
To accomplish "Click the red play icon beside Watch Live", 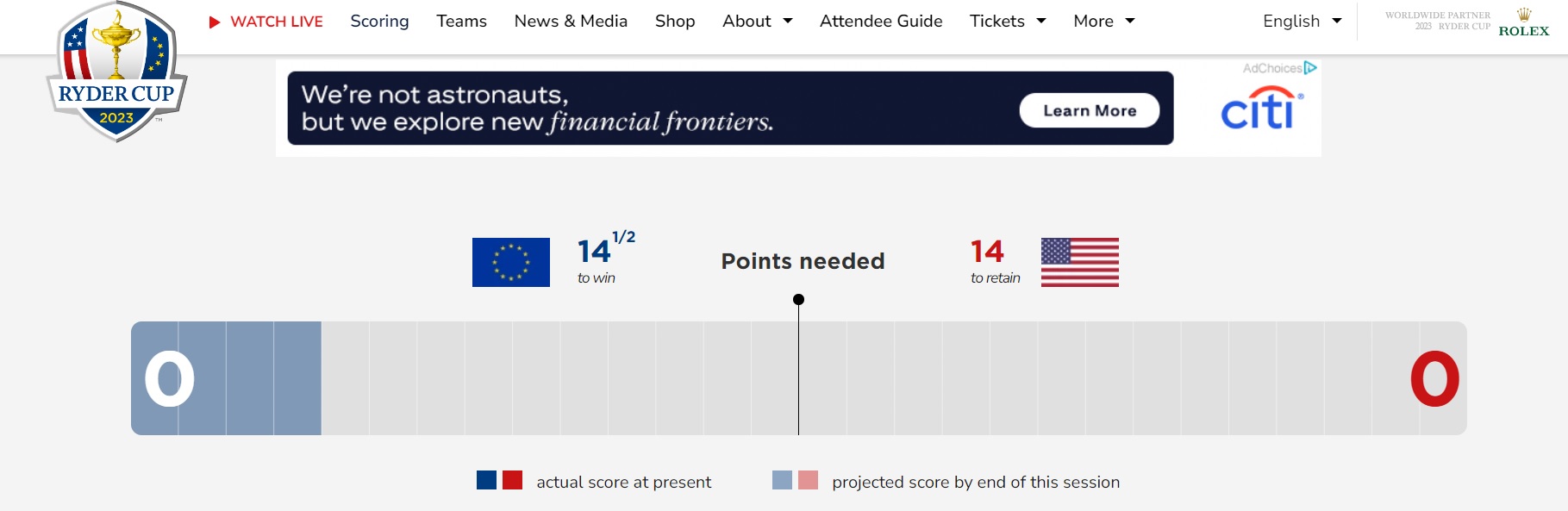I will point(215,22).
